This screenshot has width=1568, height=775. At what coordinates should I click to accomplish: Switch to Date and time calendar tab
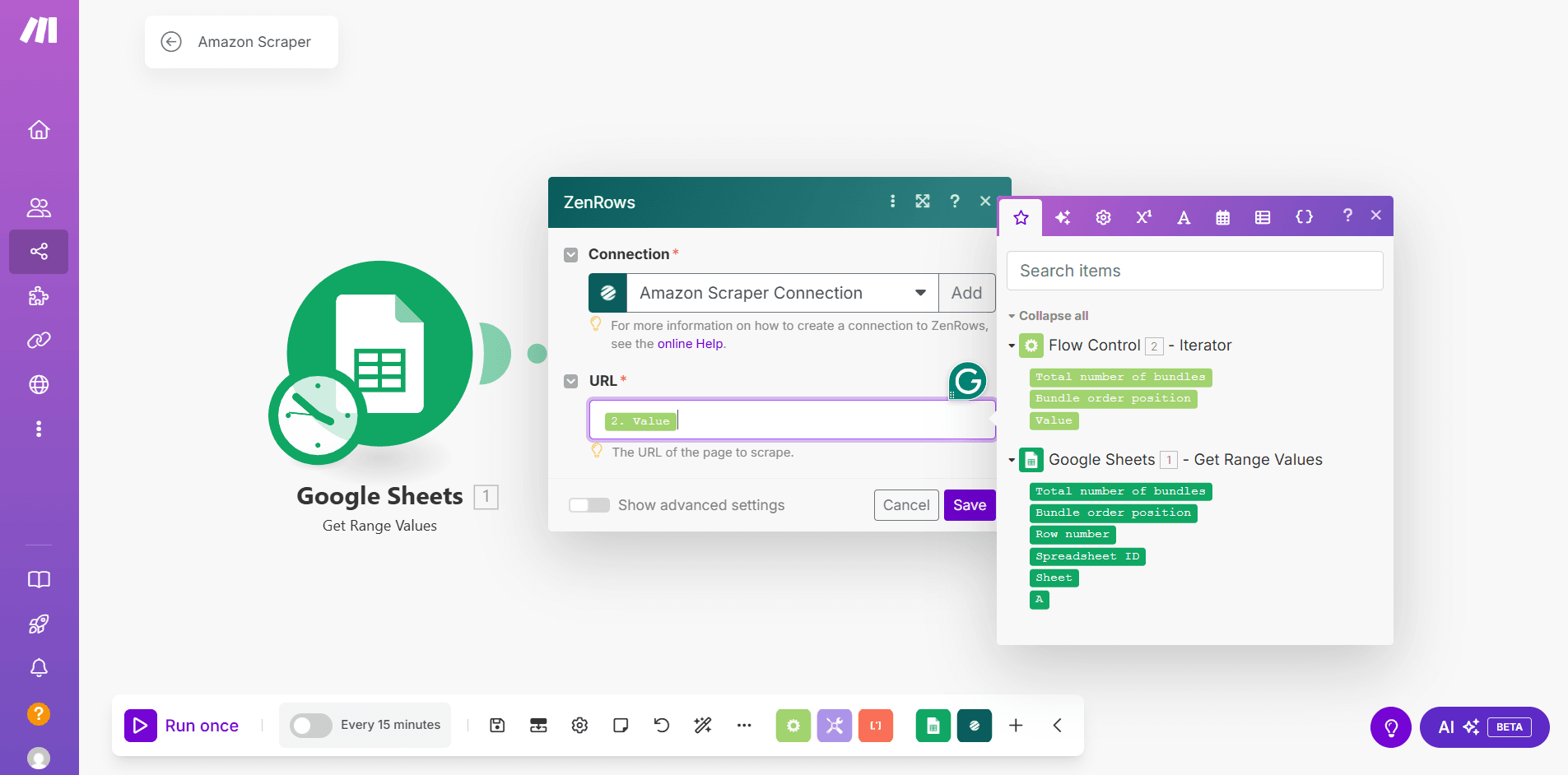coord(1223,217)
